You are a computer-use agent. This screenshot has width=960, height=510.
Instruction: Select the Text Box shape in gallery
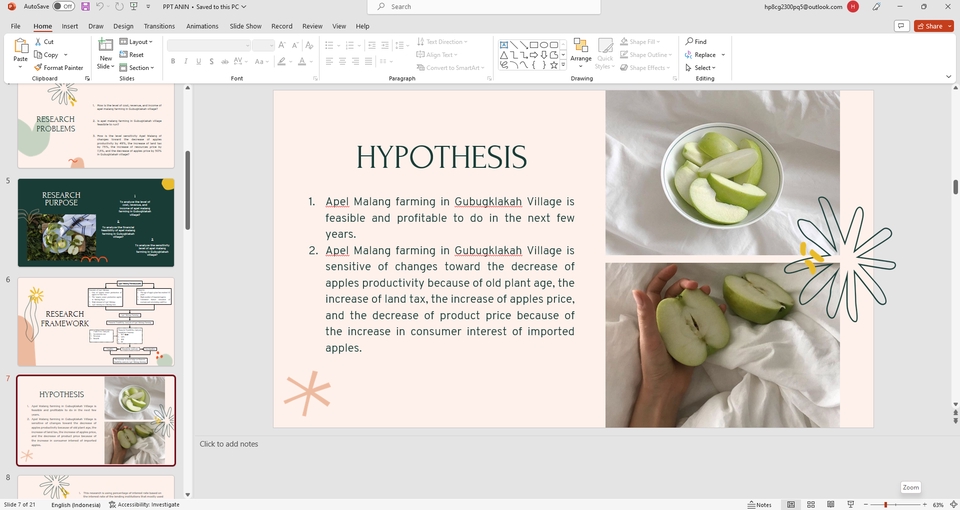point(504,45)
